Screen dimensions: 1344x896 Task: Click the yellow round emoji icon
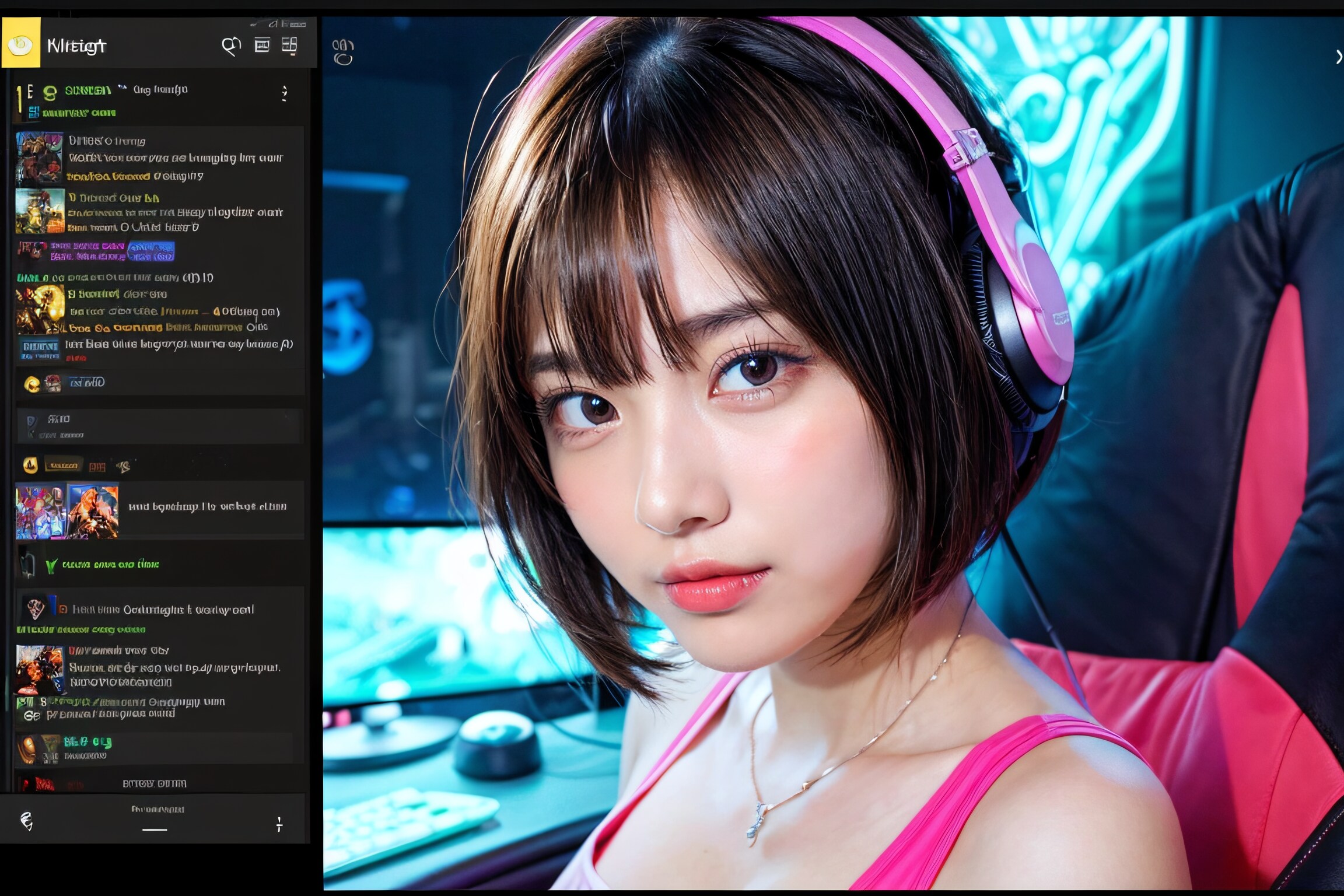point(32,384)
